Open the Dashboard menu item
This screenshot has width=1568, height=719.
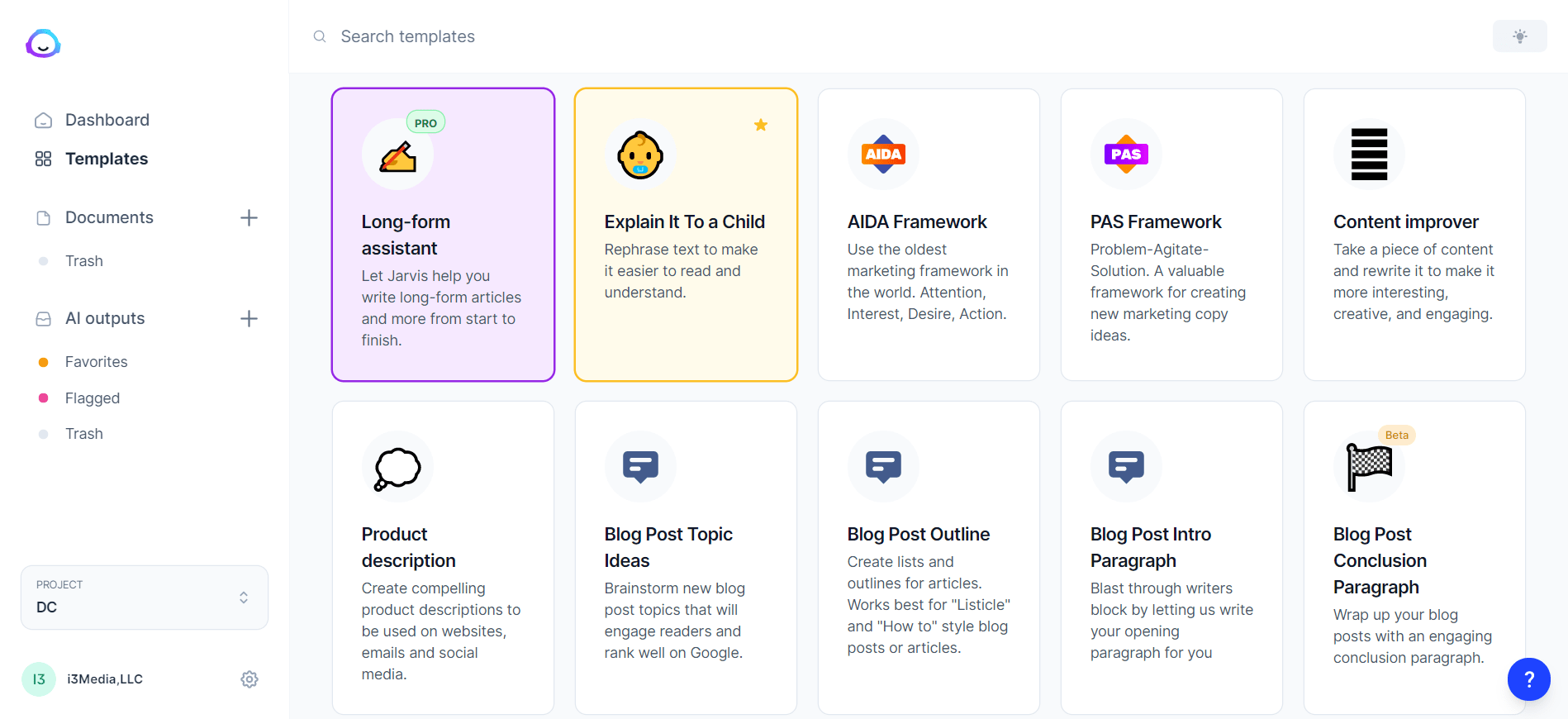pos(107,120)
